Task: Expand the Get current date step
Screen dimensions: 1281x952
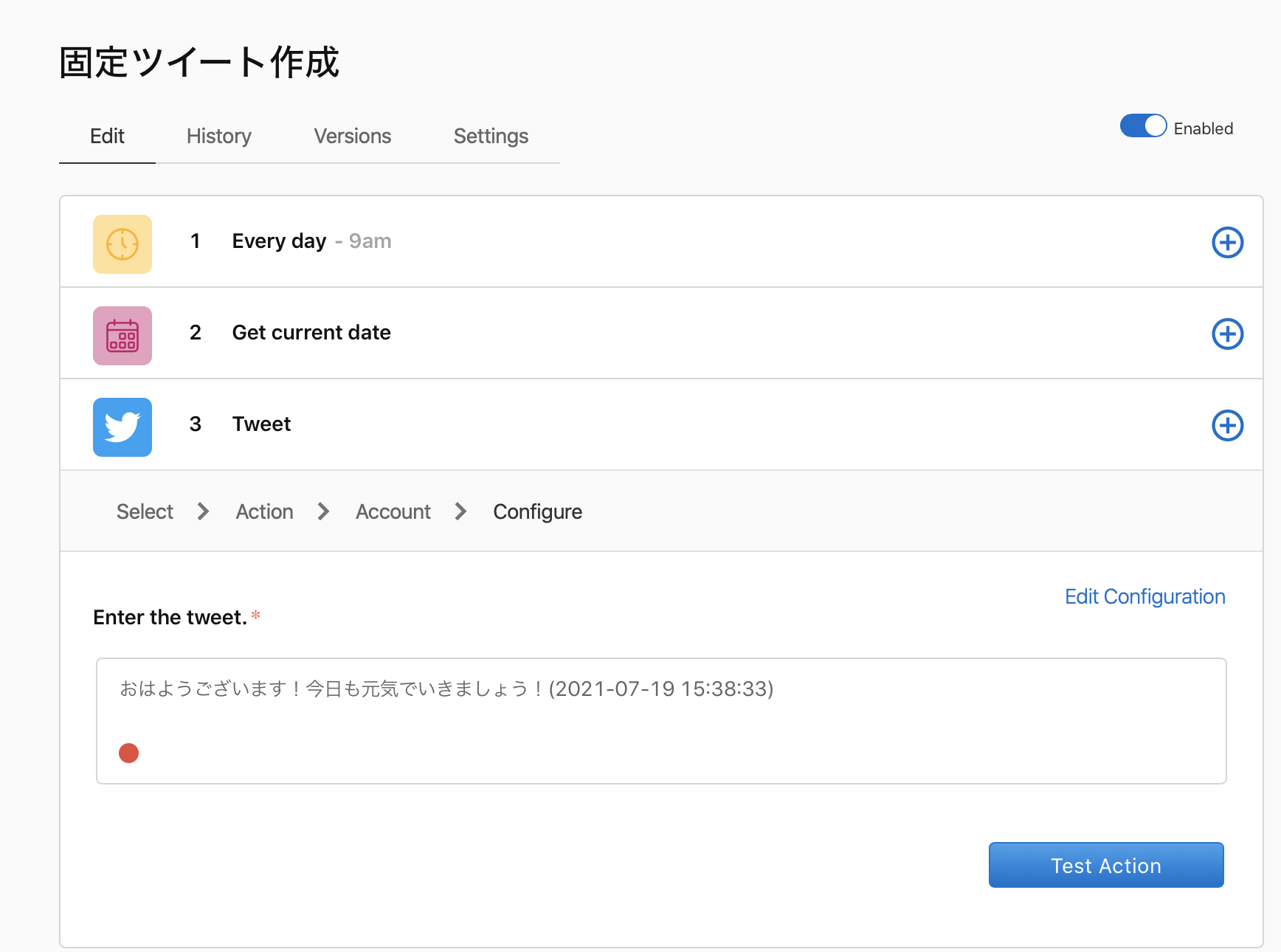Action: [311, 333]
